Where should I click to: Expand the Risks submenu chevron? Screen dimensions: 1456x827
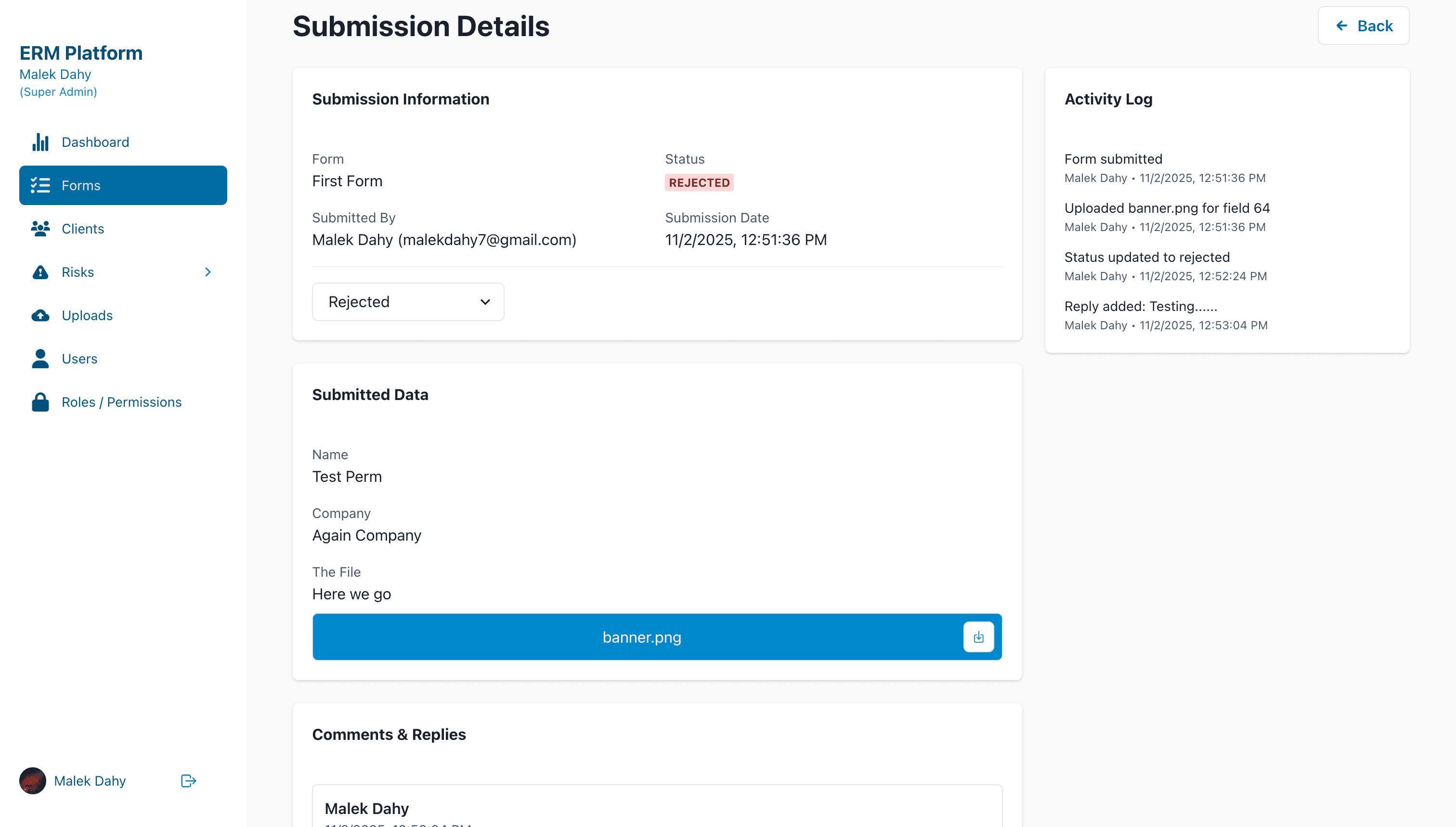point(208,272)
